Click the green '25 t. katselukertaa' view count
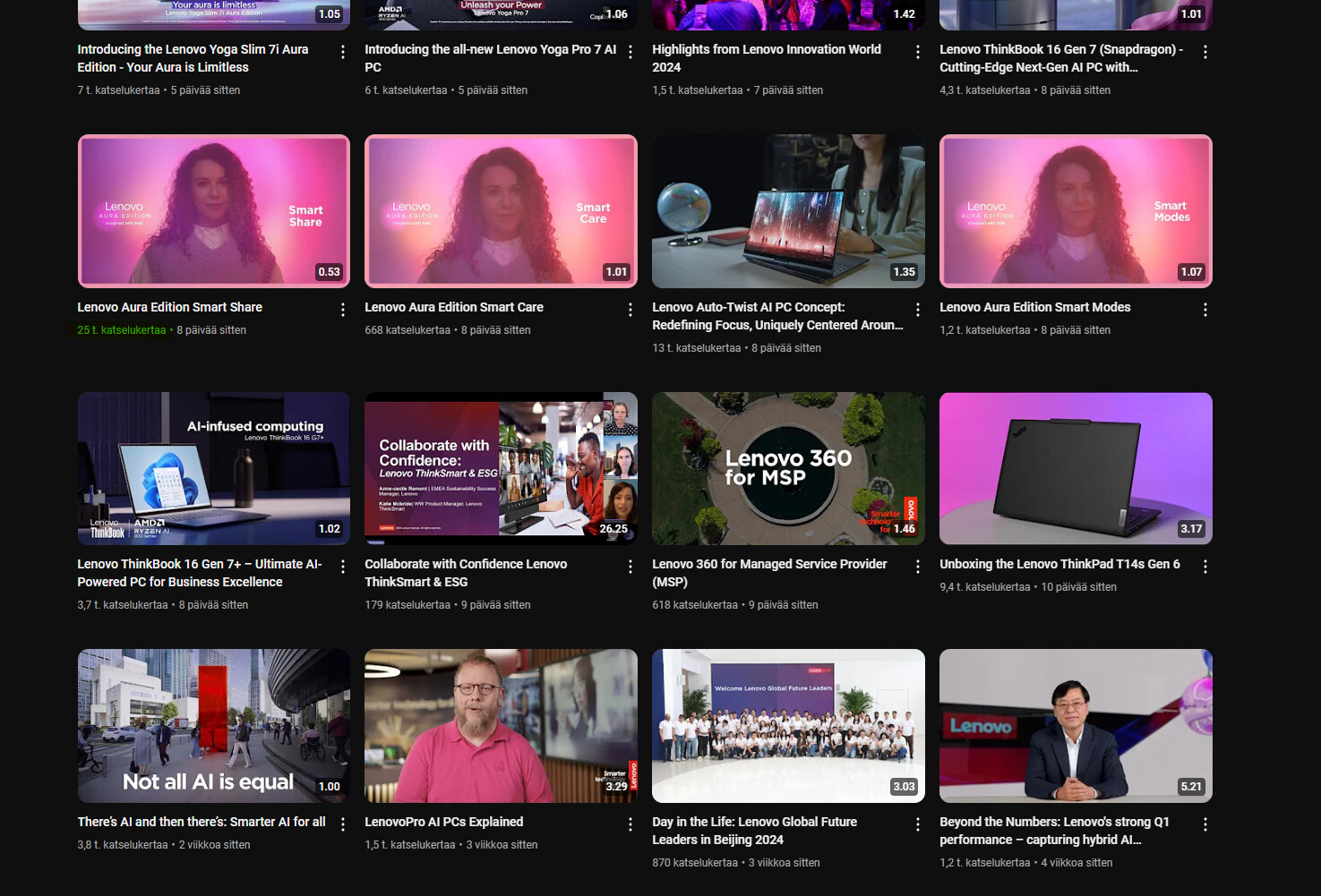Screen dimensions: 1321x896 (x=122, y=330)
